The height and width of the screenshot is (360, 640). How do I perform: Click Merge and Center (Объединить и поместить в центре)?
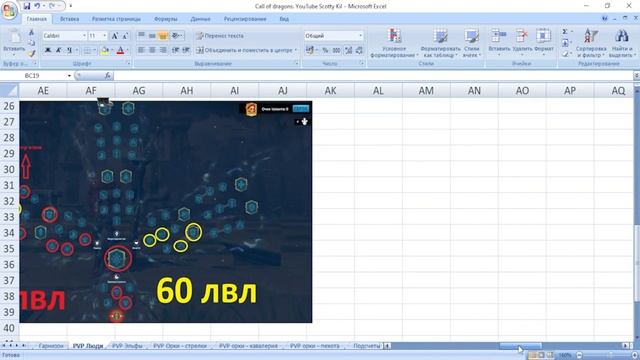click(x=246, y=50)
